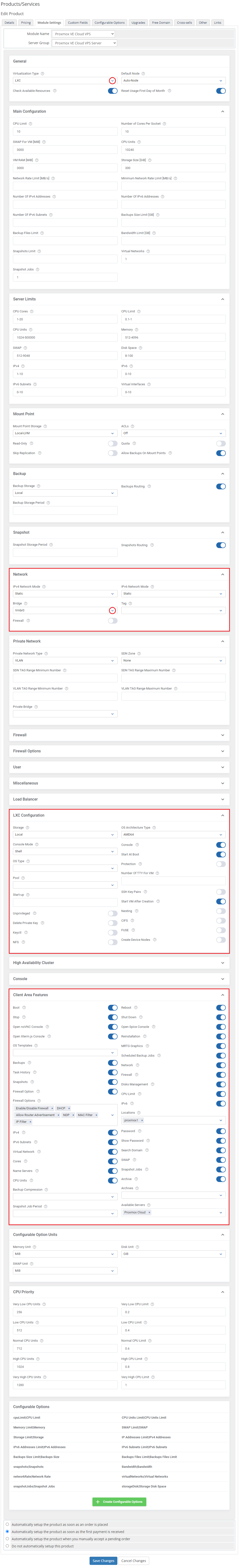Viewport: 239px width, 1568px height.
Task: Expand the User section
Action: pos(119,767)
